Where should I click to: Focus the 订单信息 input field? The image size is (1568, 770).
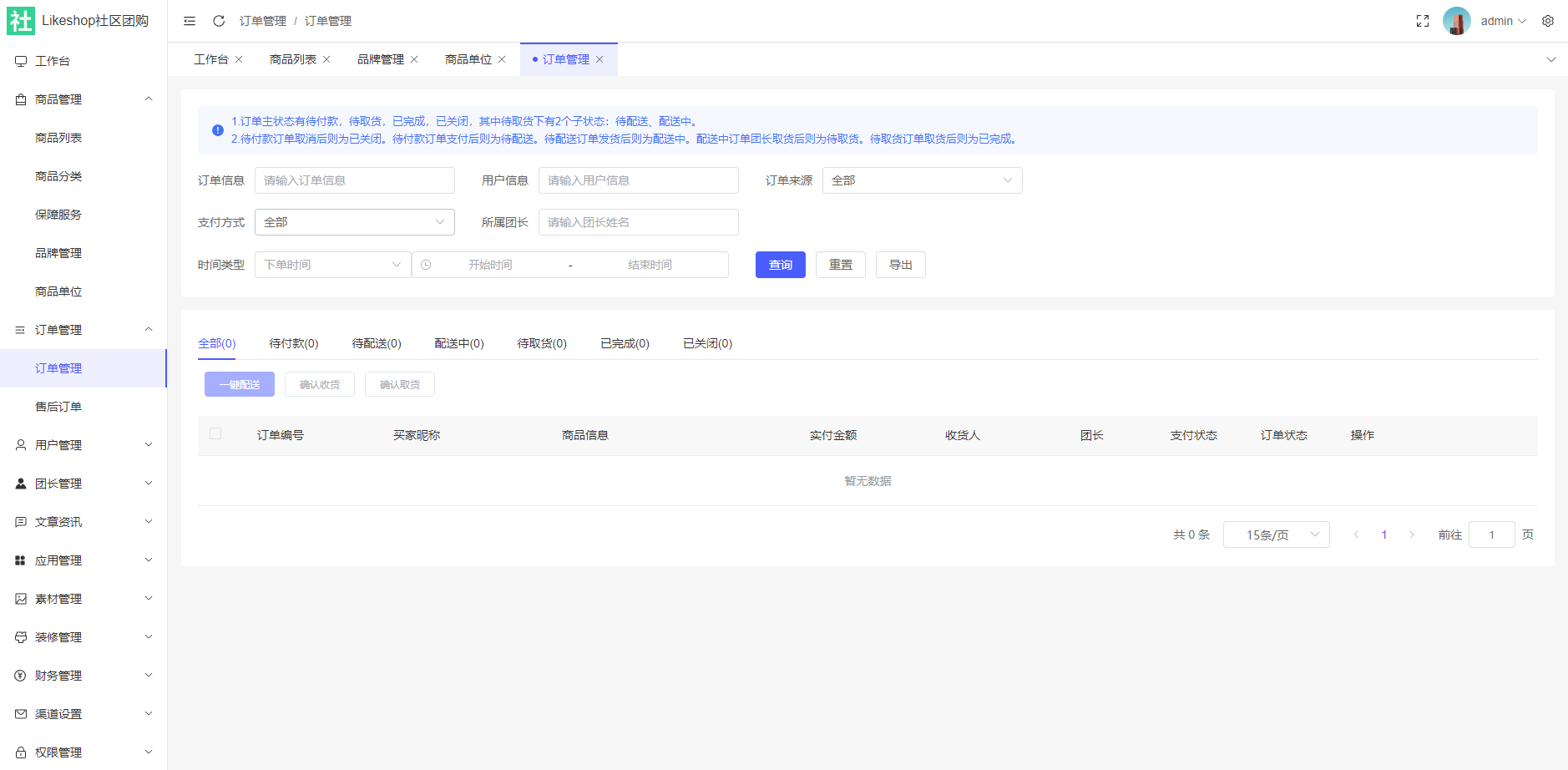[x=354, y=180]
